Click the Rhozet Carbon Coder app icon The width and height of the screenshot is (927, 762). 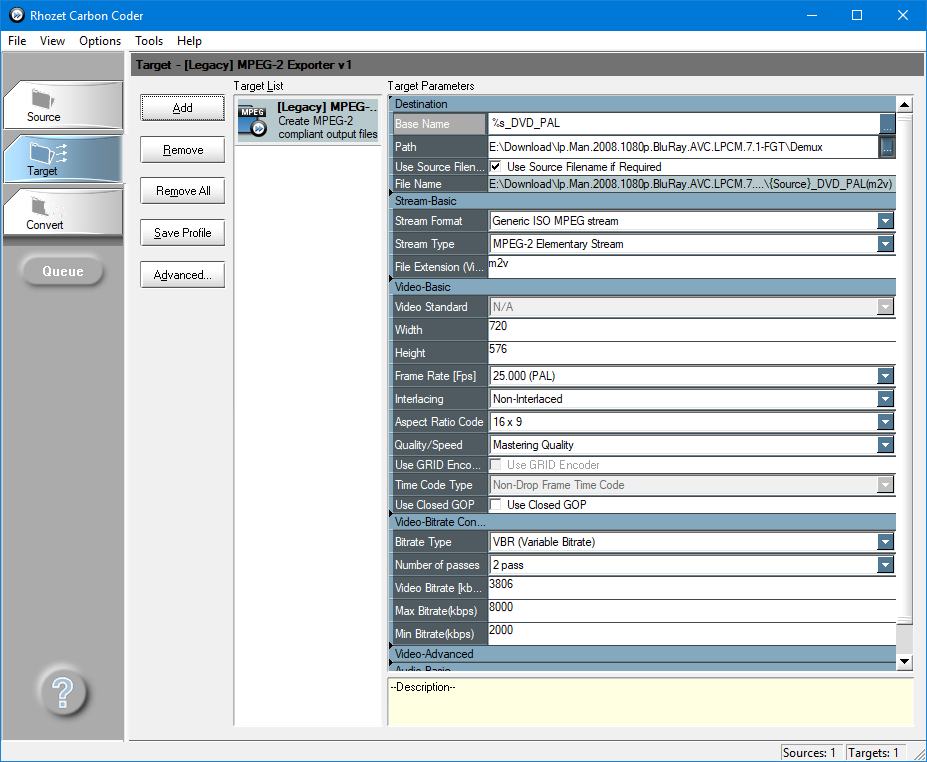tap(17, 15)
